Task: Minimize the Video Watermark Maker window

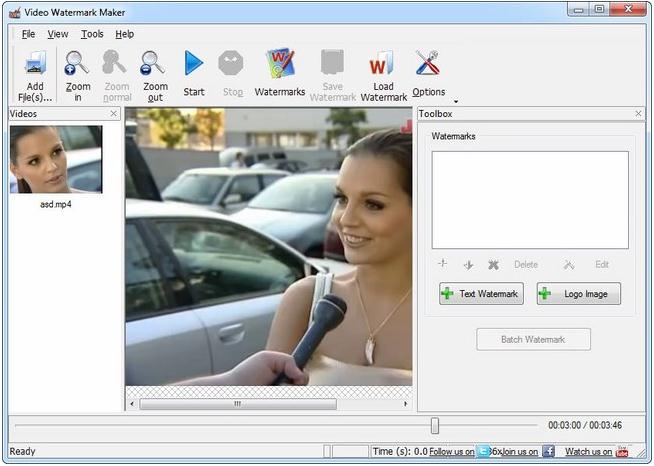Action: coord(578,10)
